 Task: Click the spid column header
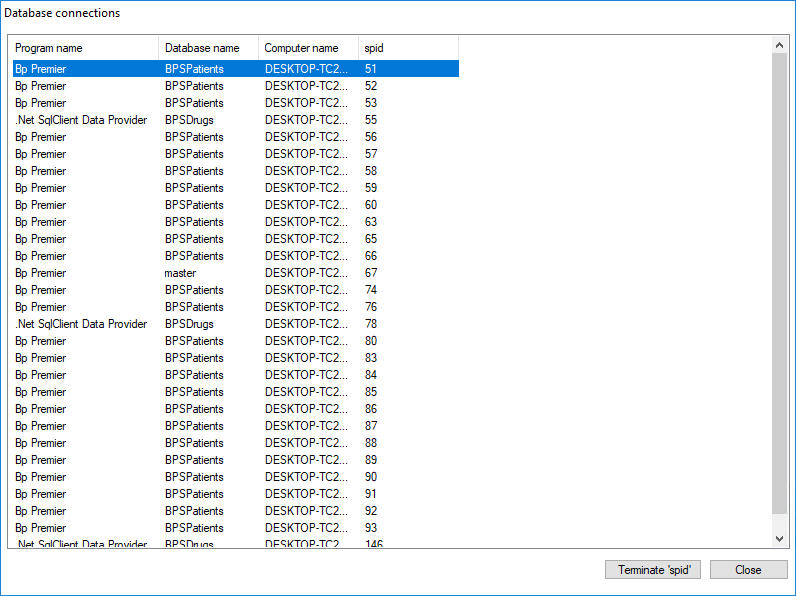coord(409,48)
